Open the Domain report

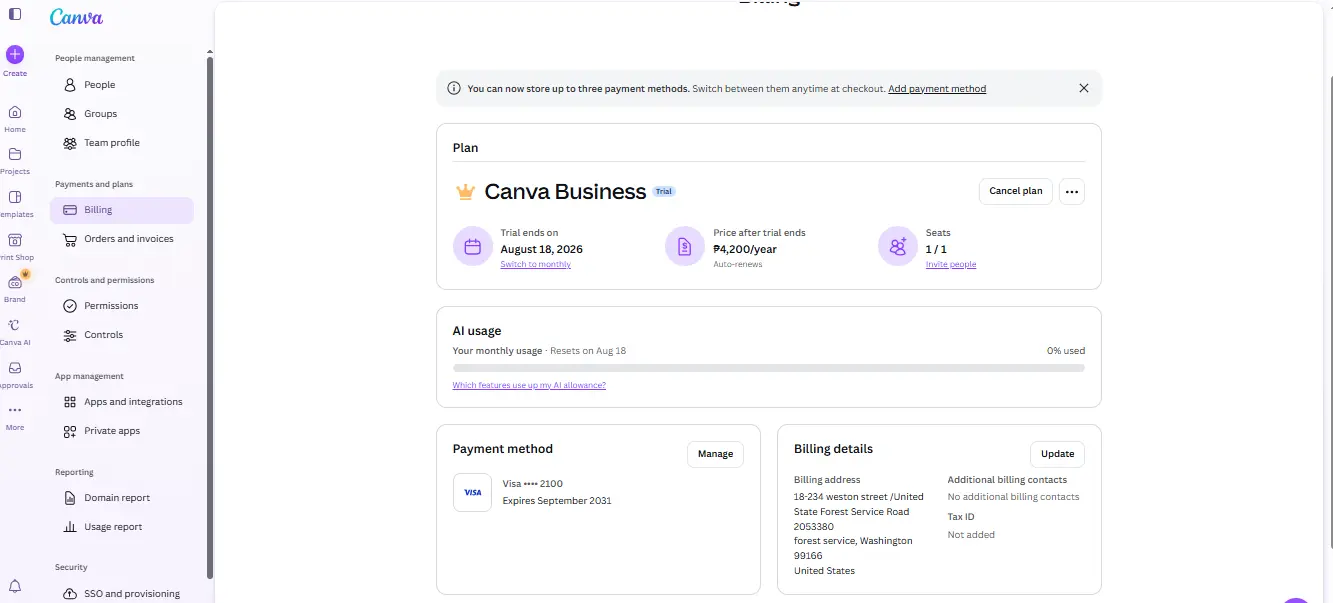click(x=122, y=498)
